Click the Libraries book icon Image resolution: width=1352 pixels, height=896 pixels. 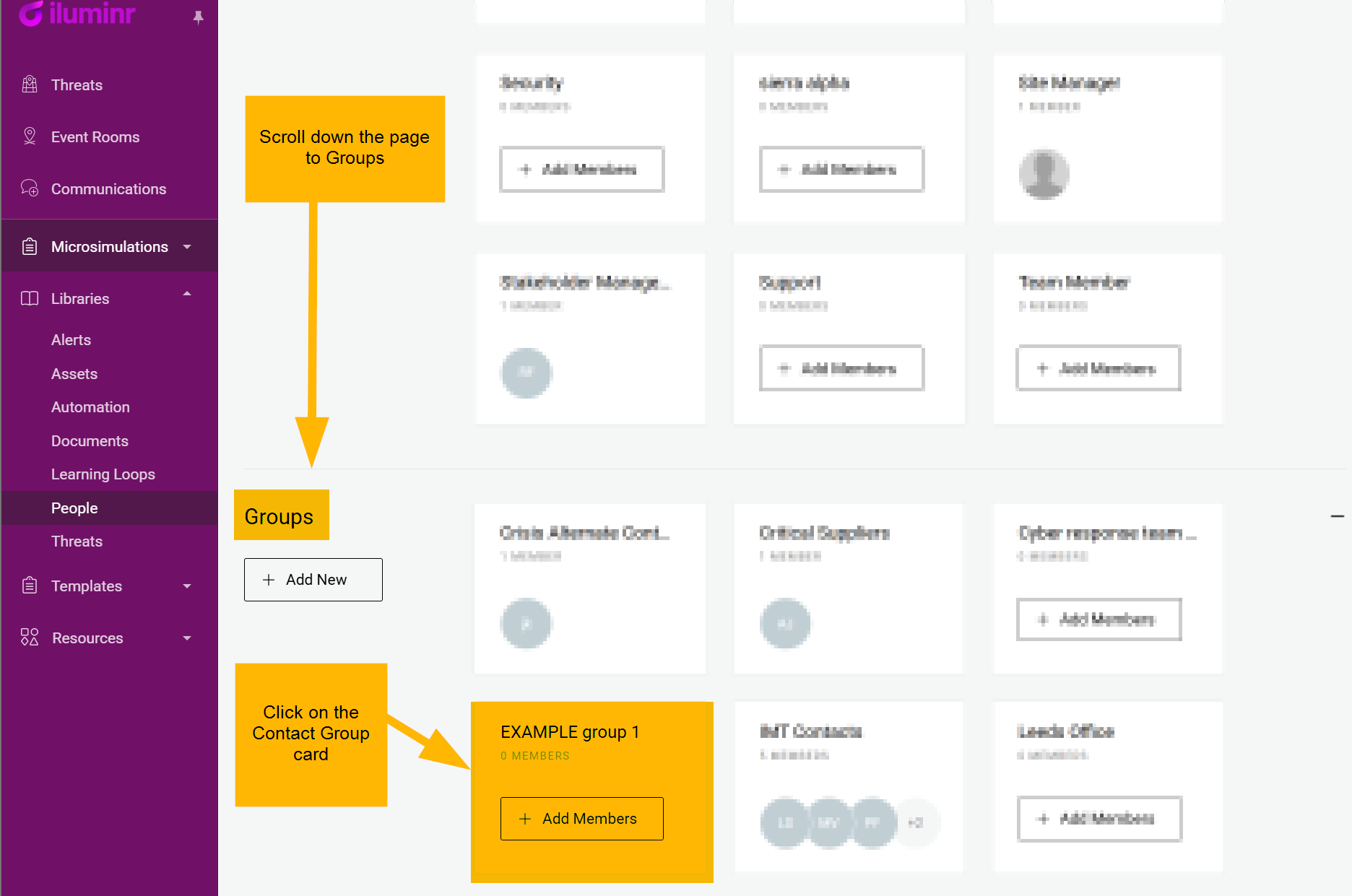30,298
